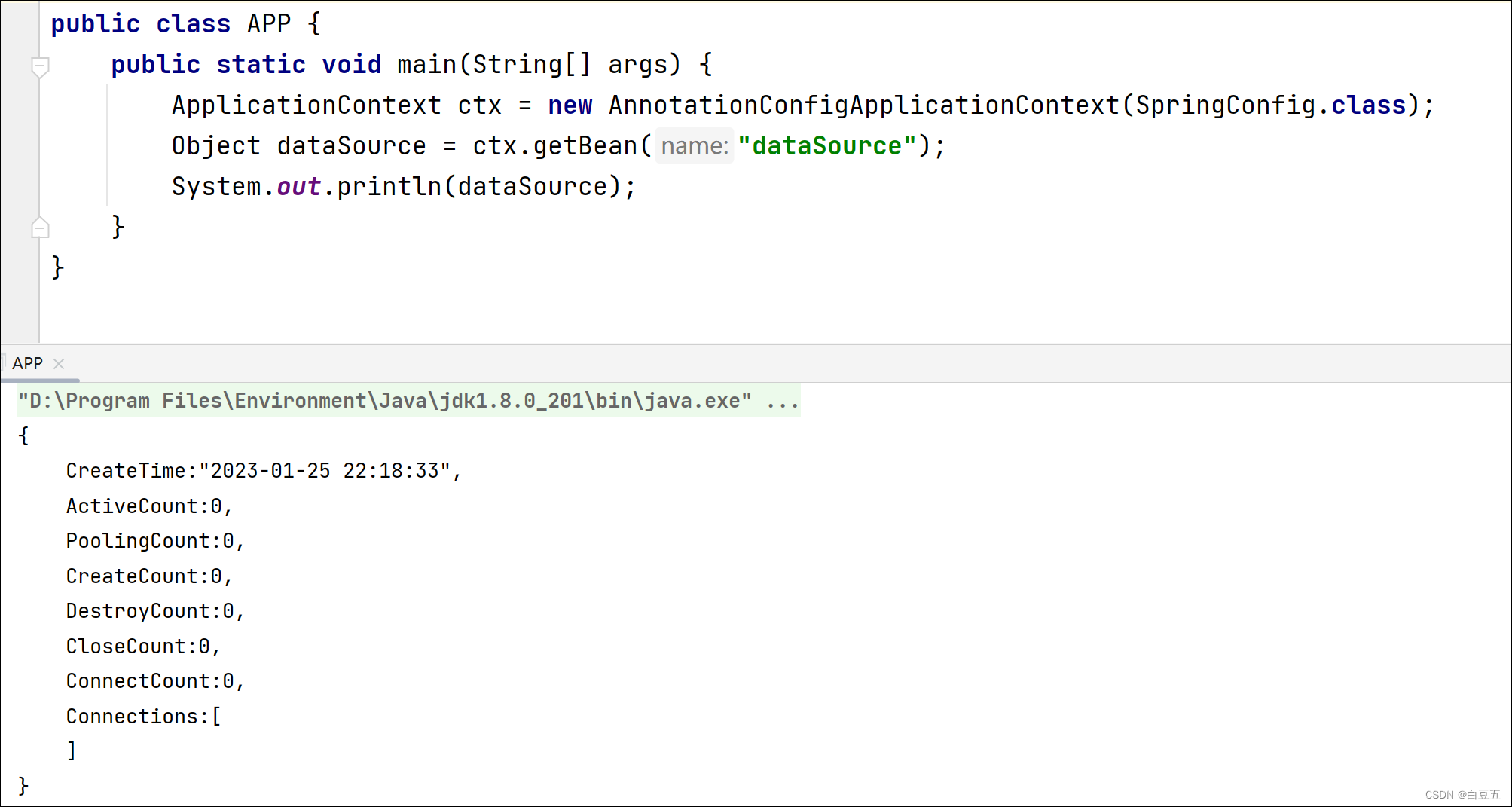This screenshot has height=807, width=1512.
Task: Close the APP run tab
Action: (x=59, y=364)
